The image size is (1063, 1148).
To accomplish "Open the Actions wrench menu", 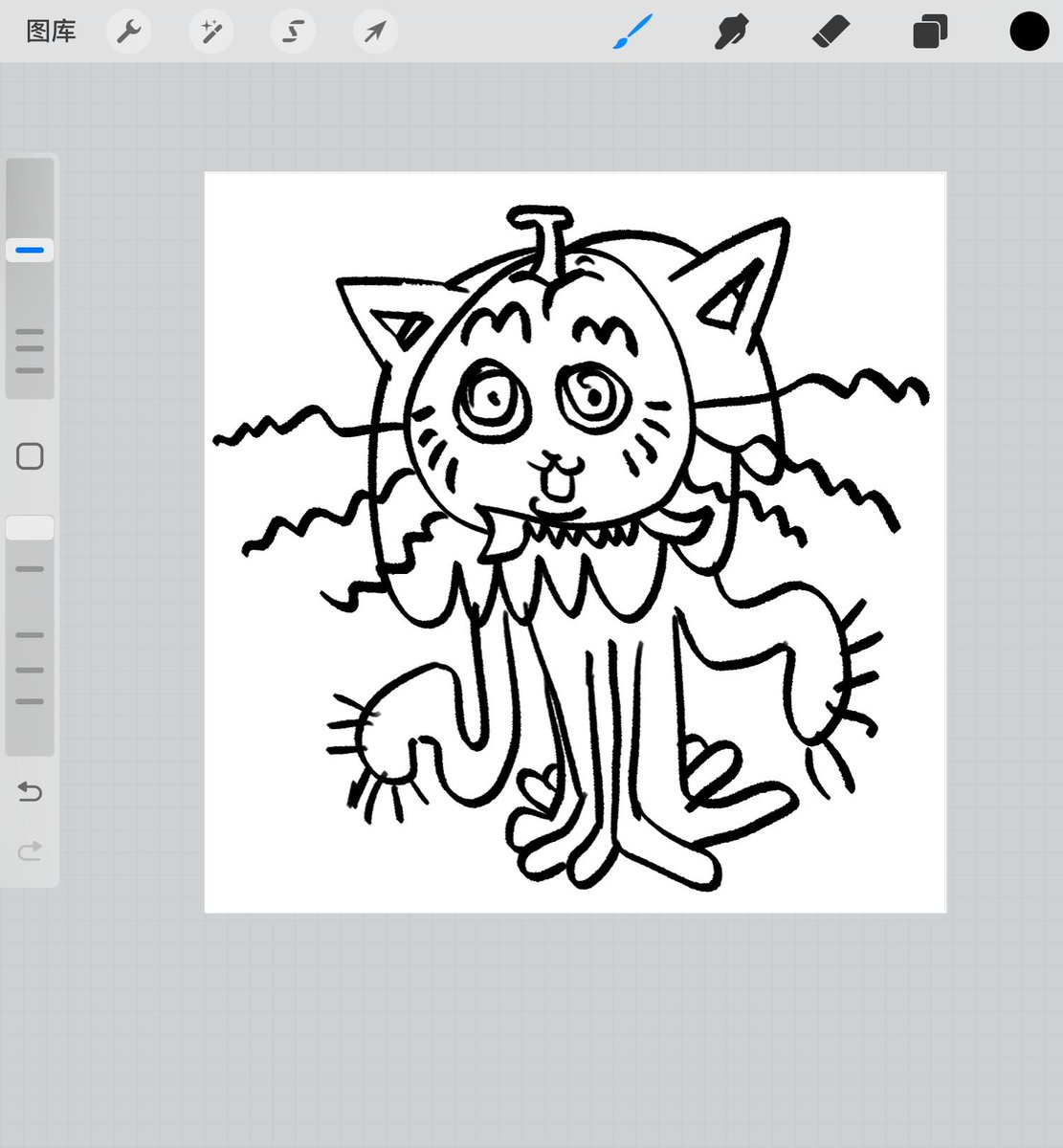I will (x=128, y=32).
